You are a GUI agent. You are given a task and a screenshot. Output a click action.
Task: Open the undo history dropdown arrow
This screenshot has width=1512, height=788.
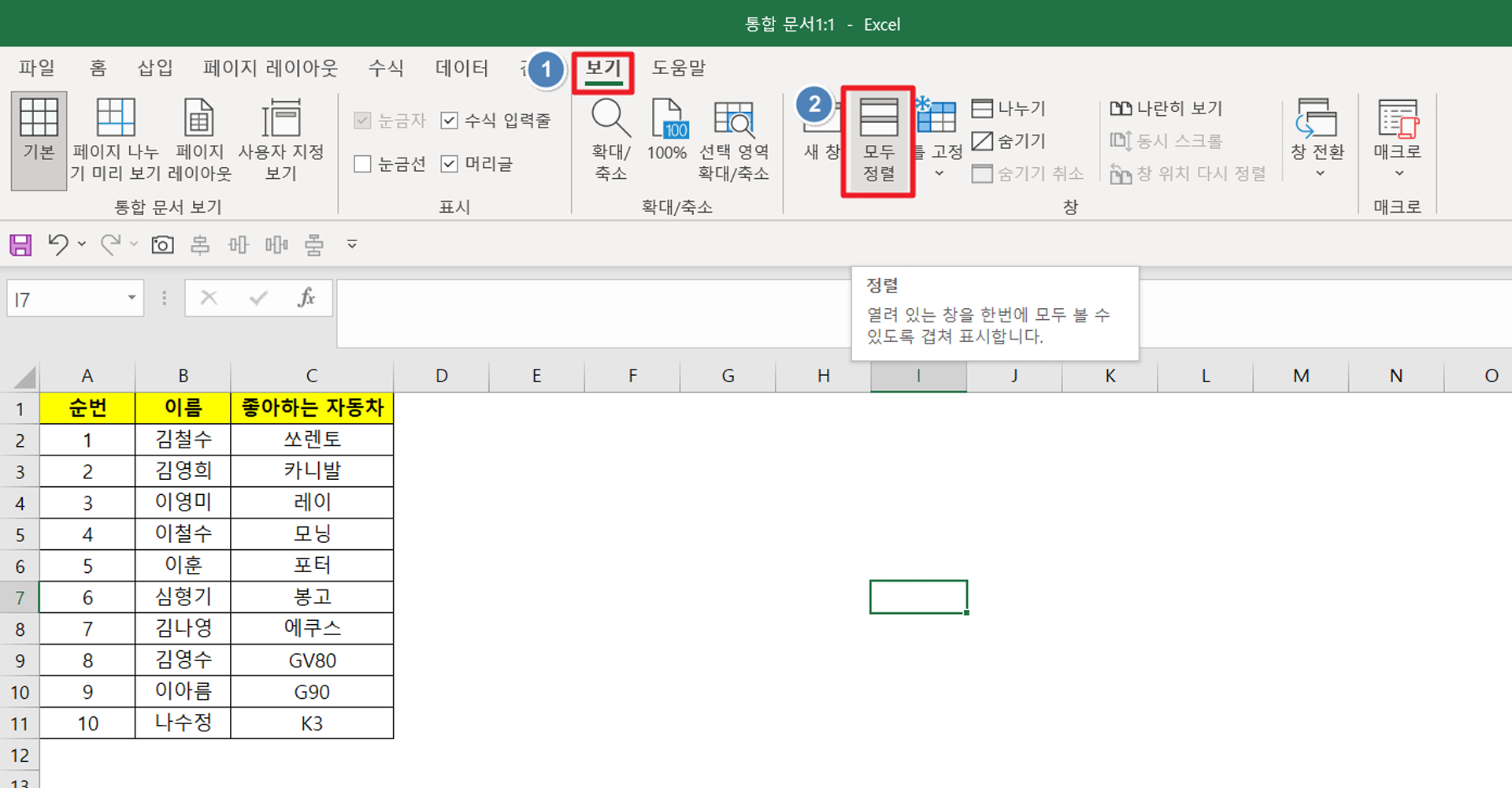pyautogui.click(x=82, y=245)
